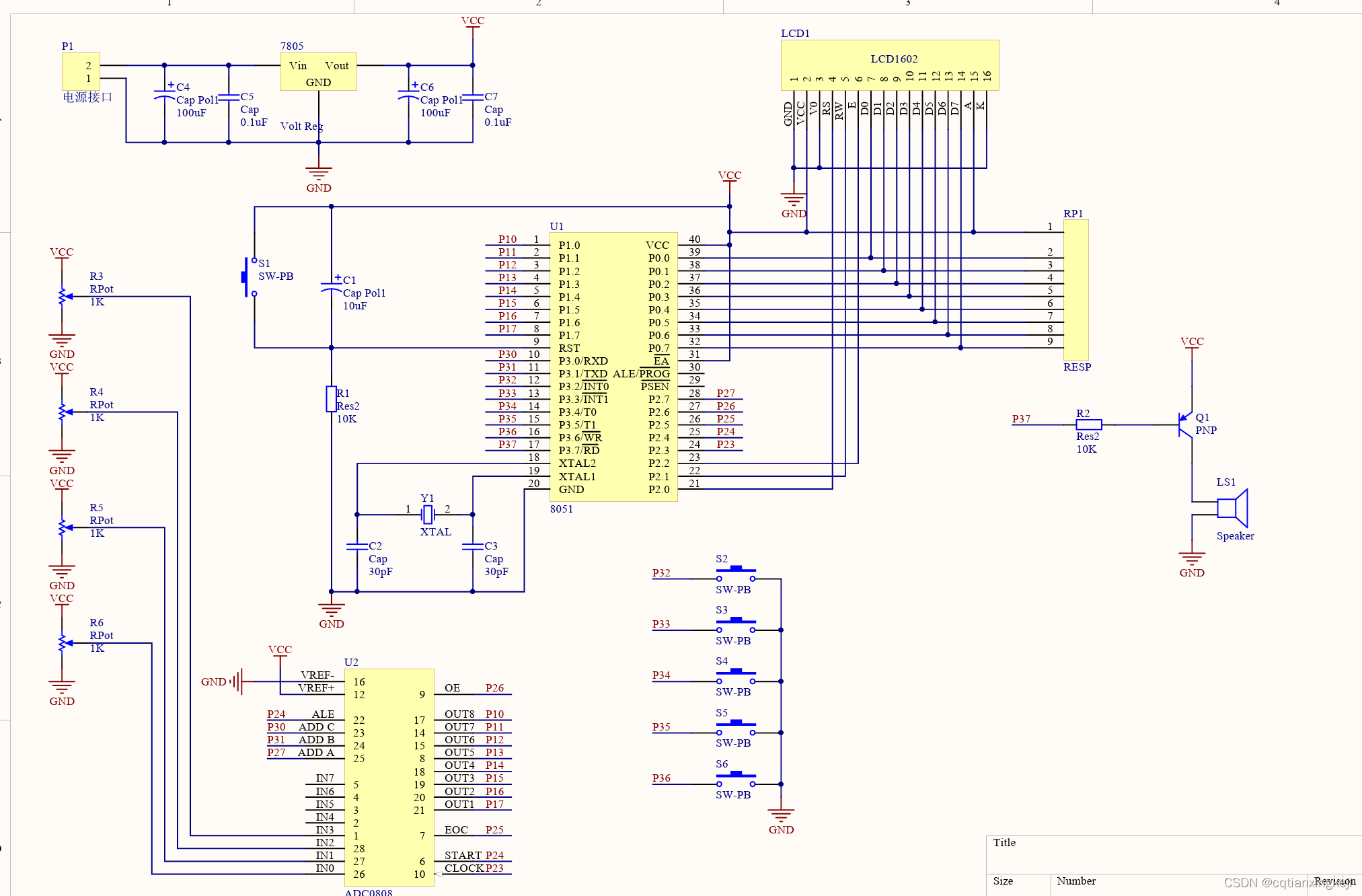This screenshot has width=1362, height=896.
Task: Click the LCD1602 display component body
Action: (890, 65)
